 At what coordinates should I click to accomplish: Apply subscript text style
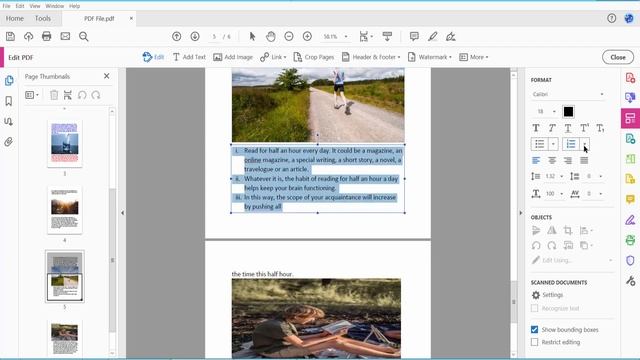click(600, 128)
